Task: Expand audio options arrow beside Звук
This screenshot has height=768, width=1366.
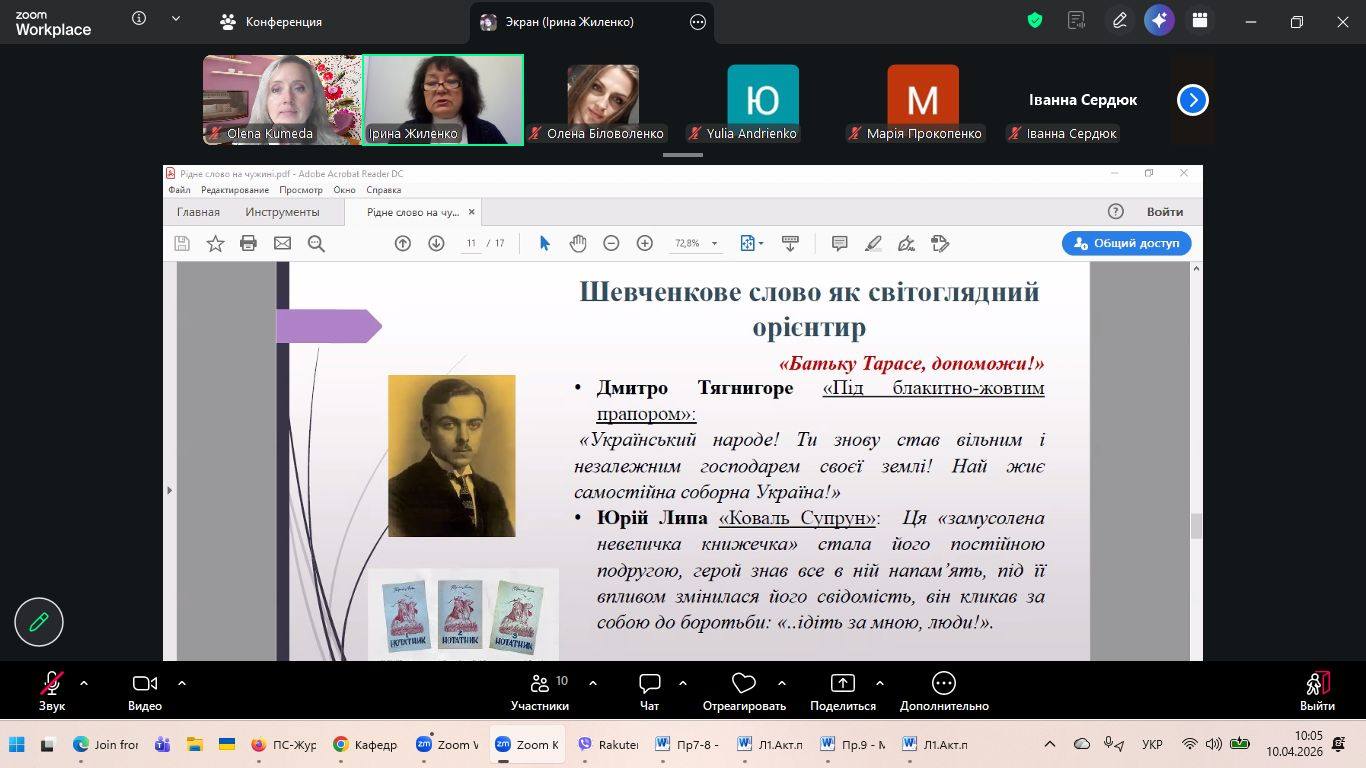Action: click(84, 683)
